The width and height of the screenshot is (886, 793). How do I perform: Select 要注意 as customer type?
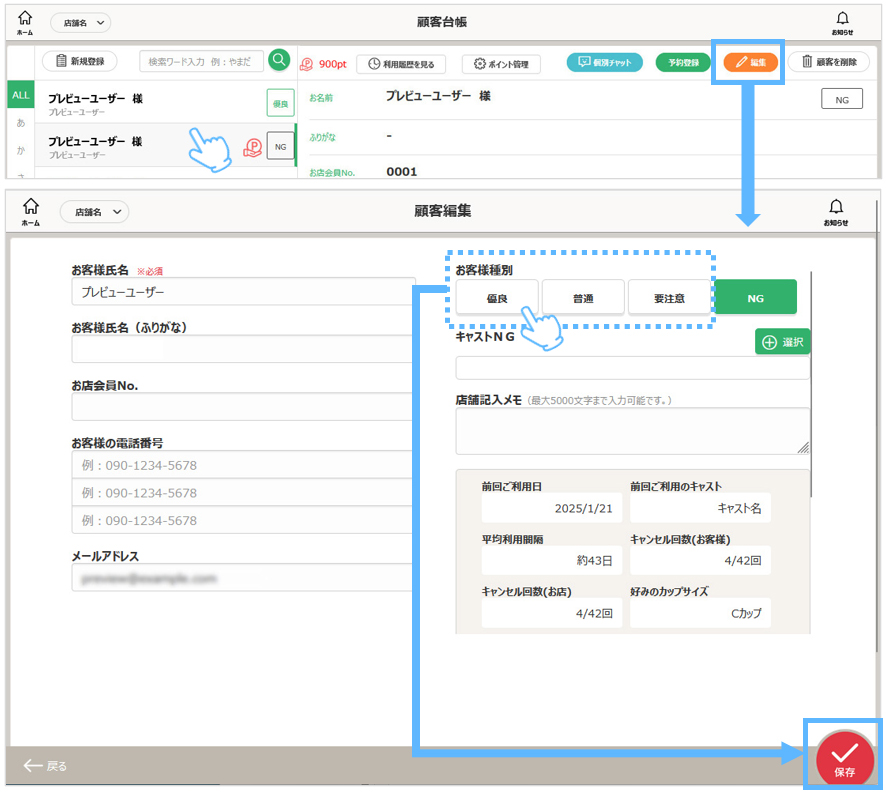669,298
